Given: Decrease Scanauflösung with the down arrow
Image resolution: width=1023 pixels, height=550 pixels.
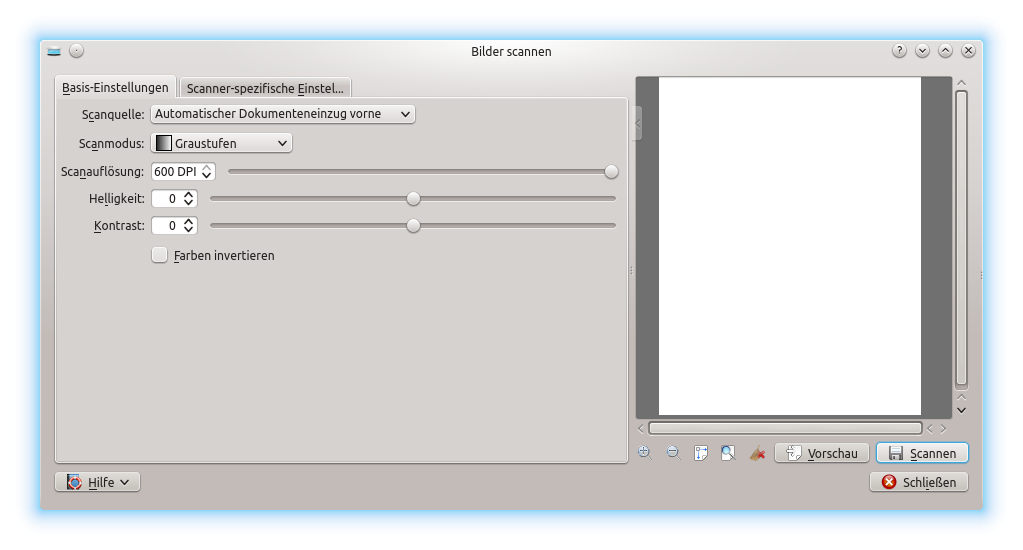Looking at the screenshot, I should click(206, 176).
